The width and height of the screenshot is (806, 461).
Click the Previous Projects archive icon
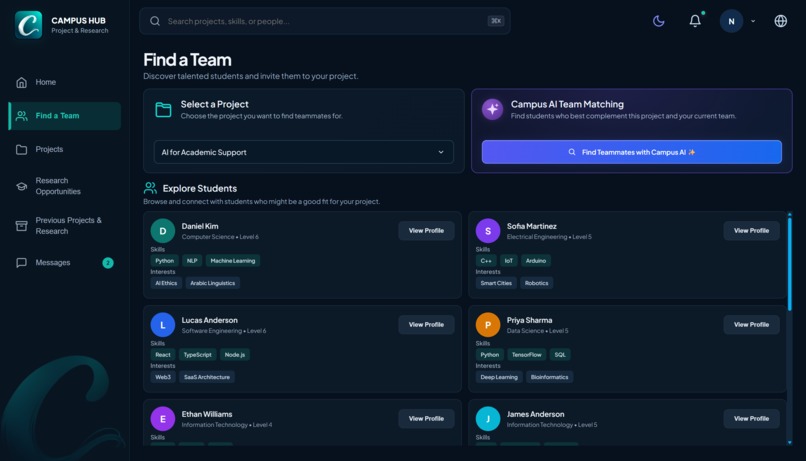(x=22, y=226)
